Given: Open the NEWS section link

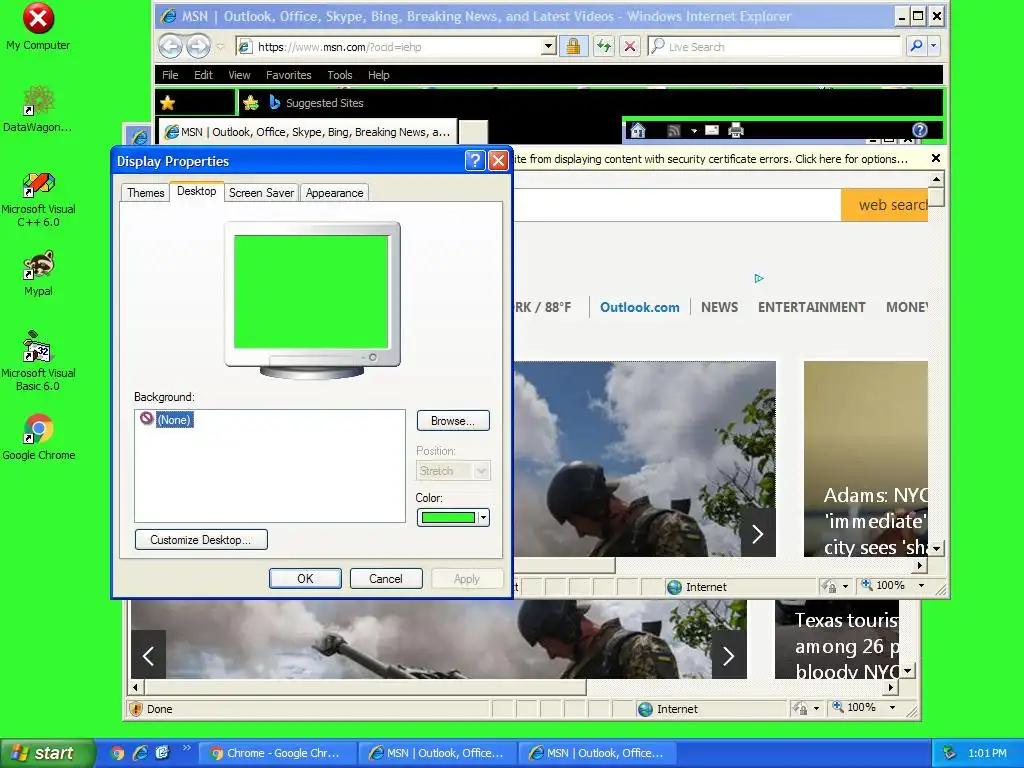Looking at the screenshot, I should 719,307.
